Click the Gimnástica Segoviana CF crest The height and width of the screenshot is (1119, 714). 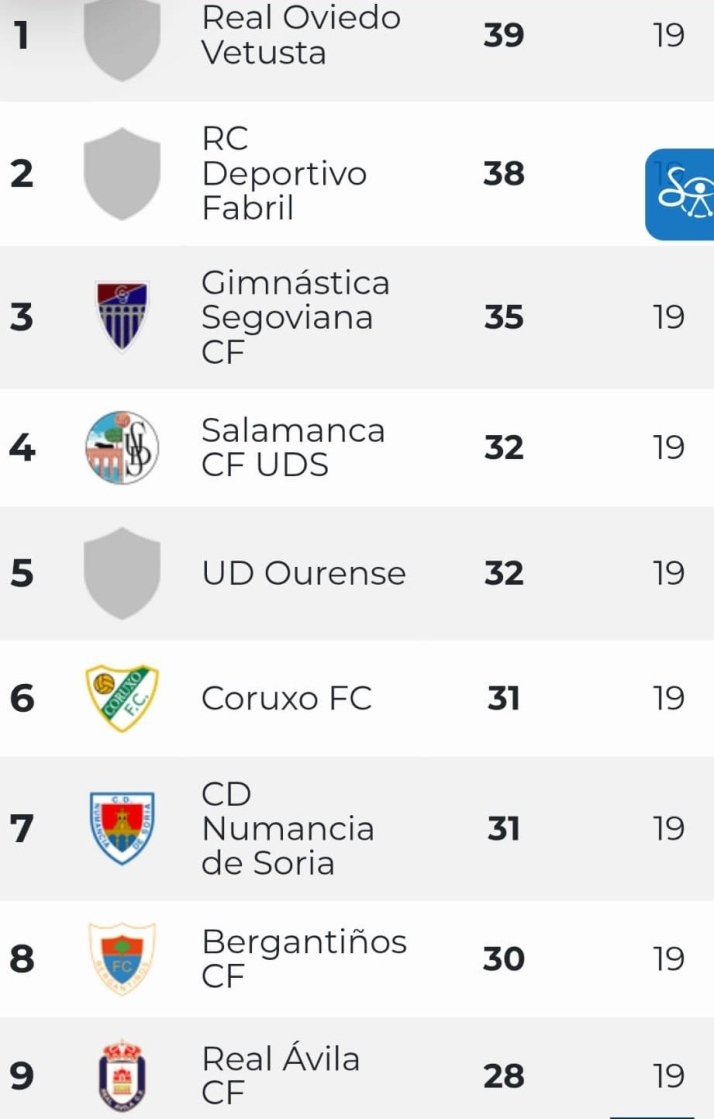coord(122,316)
